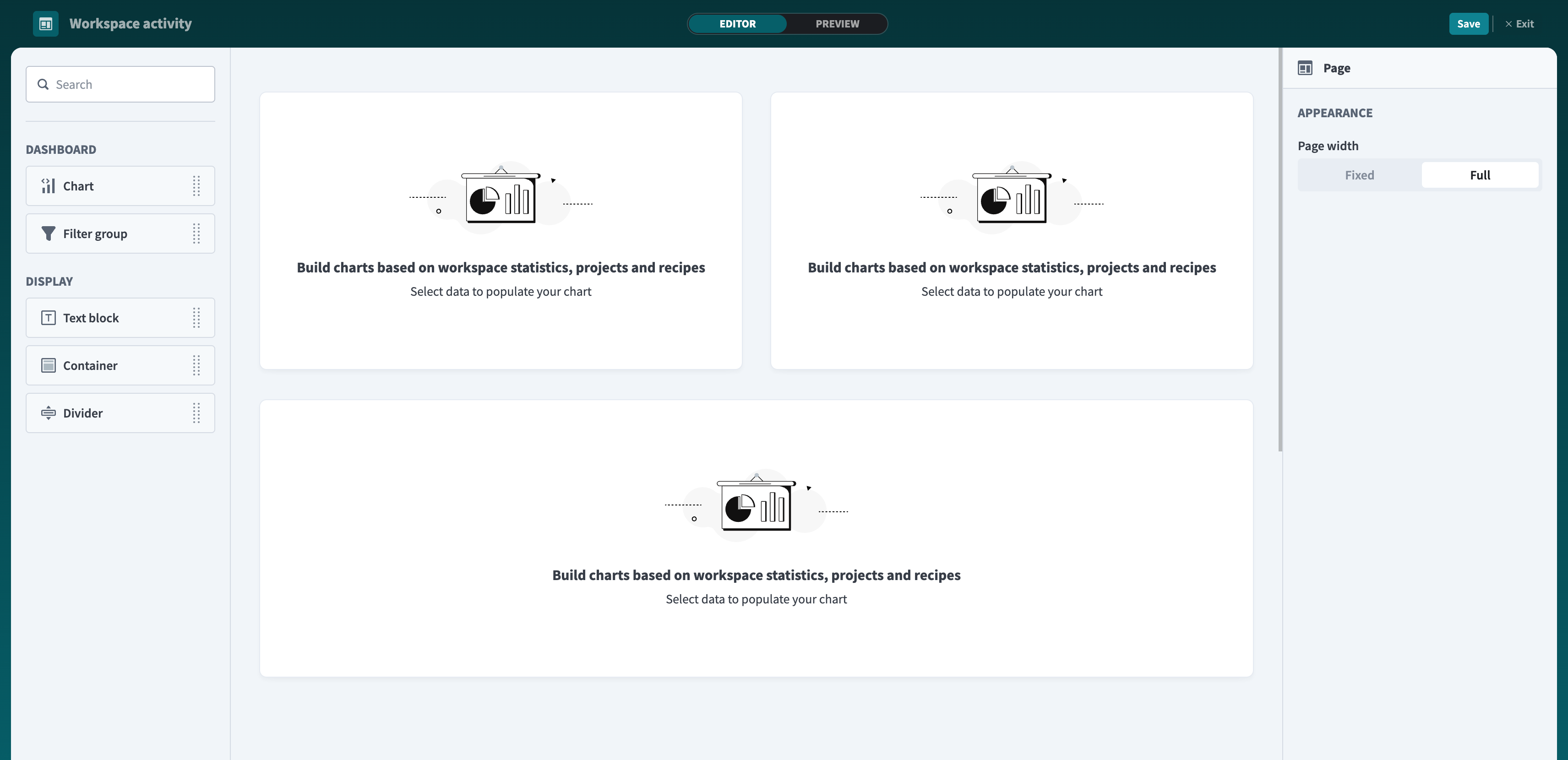Exit the dashboard editor
The height and width of the screenshot is (760, 1568).
click(1520, 24)
